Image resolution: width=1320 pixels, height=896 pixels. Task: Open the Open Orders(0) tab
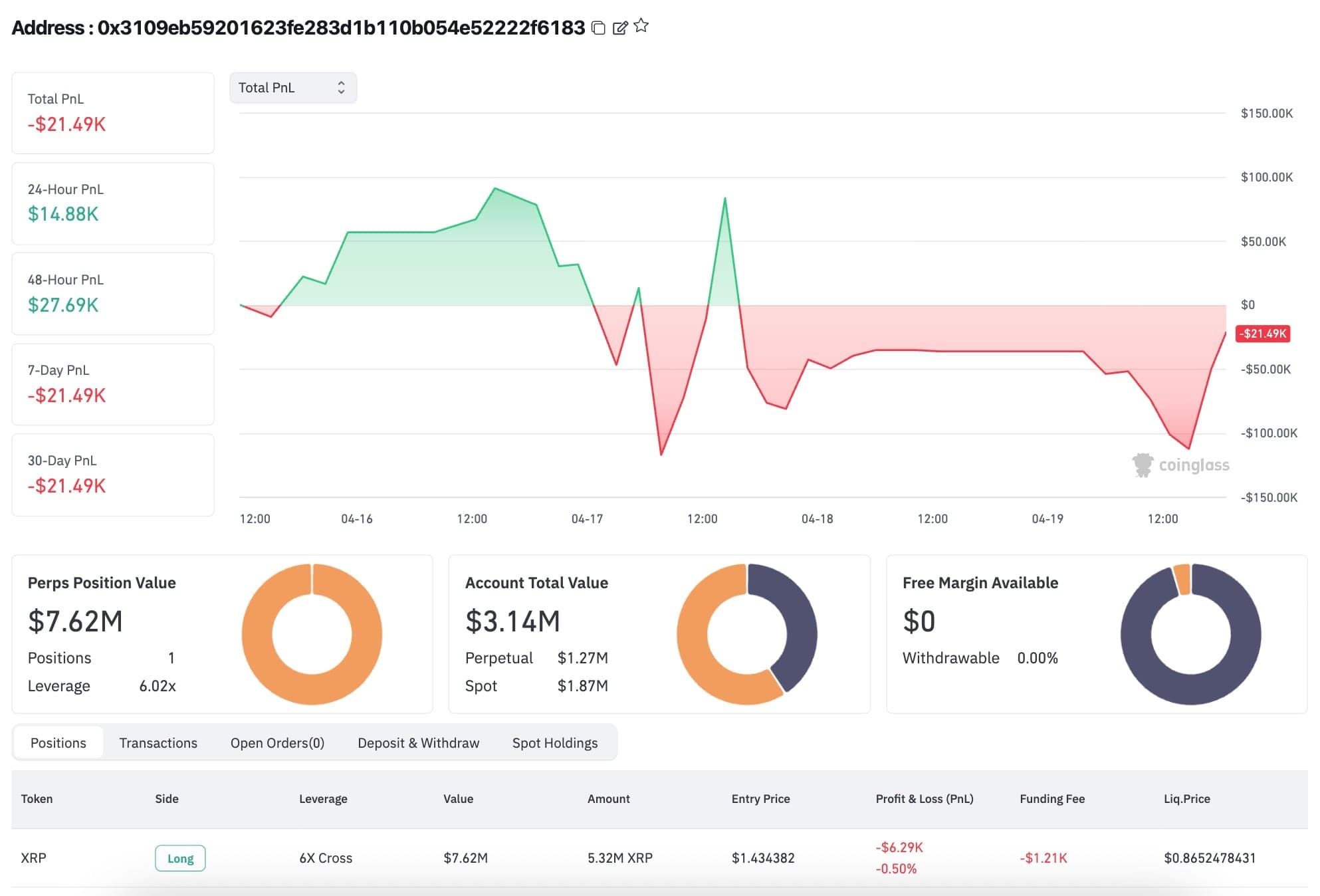coord(277,742)
